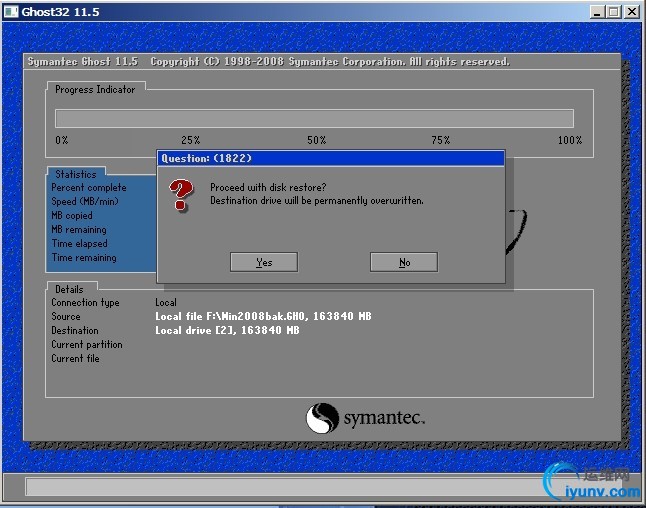Click the 'Details' group label

(x=69, y=289)
